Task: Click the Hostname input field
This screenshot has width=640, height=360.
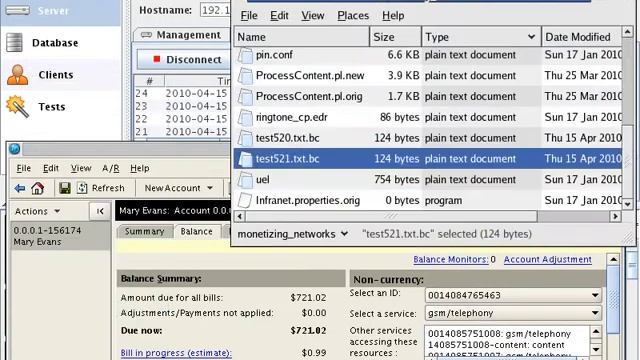Action: pos(216,10)
